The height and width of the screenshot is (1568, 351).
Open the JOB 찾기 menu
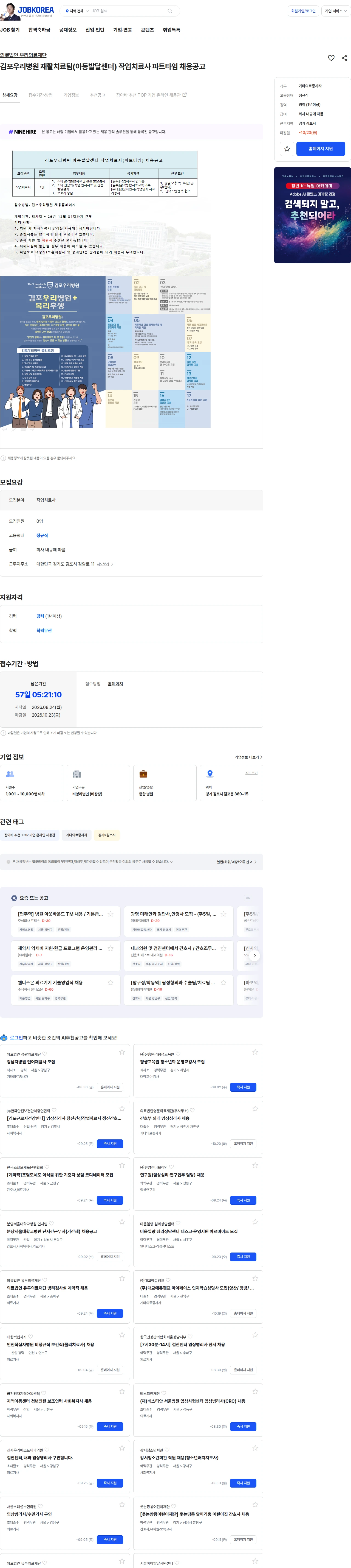10,30
